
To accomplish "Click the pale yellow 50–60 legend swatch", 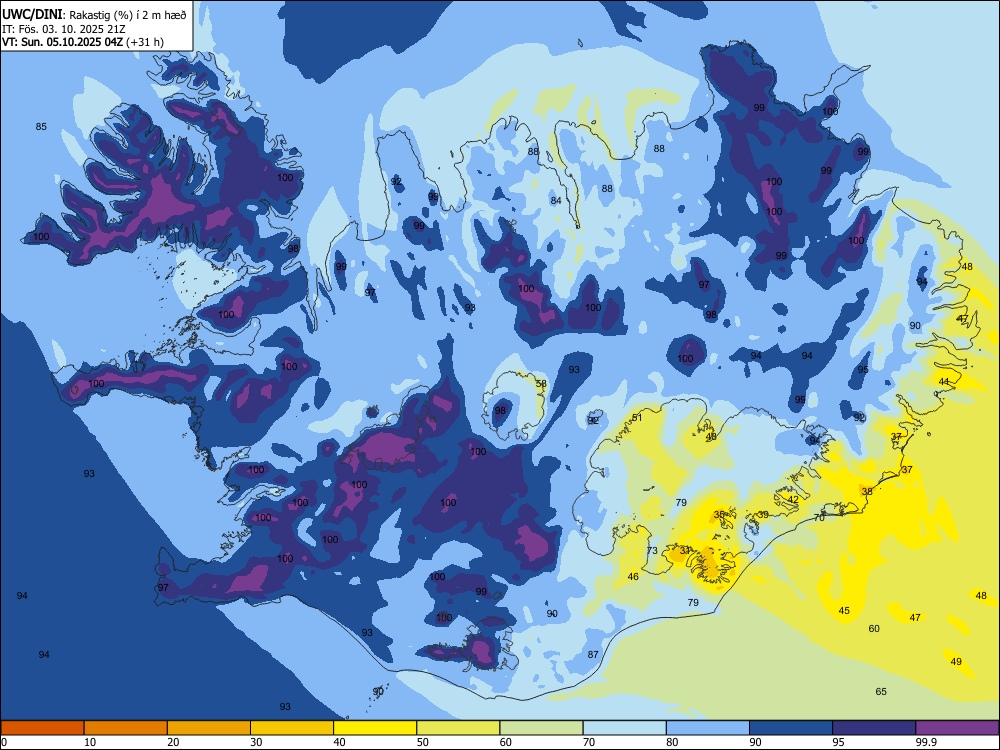I will 458,728.
